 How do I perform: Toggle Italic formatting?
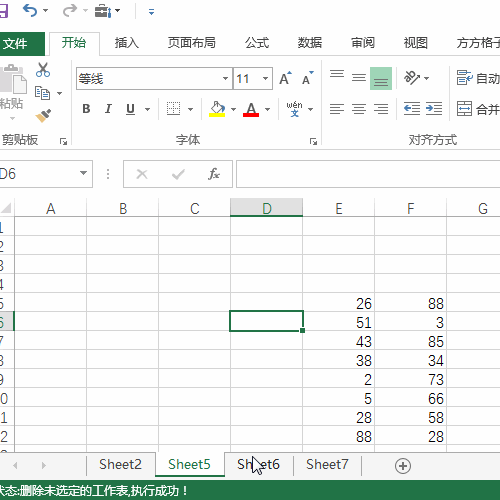[x=108, y=109]
